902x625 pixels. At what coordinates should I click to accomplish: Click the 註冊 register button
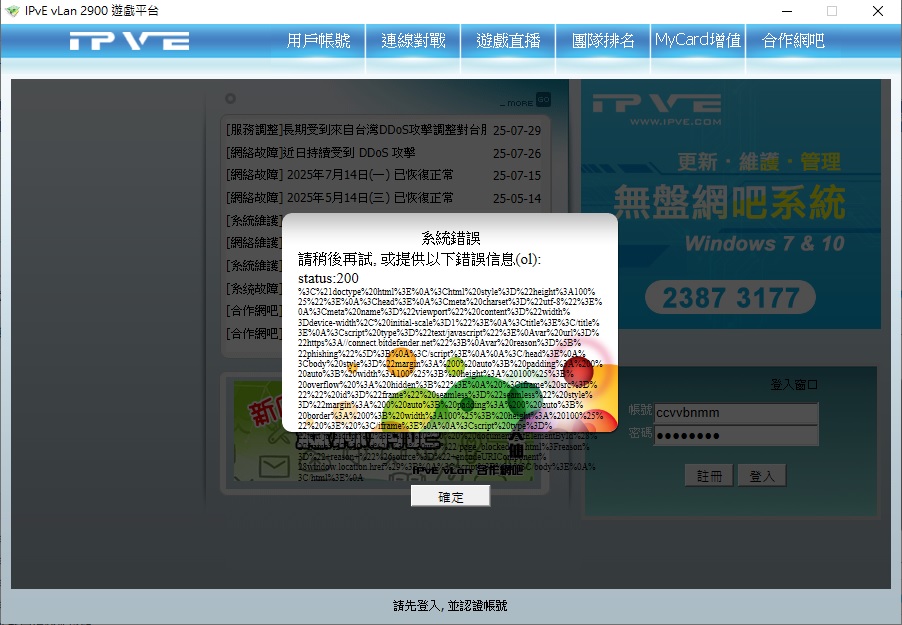pyautogui.click(x=709, y=476)
